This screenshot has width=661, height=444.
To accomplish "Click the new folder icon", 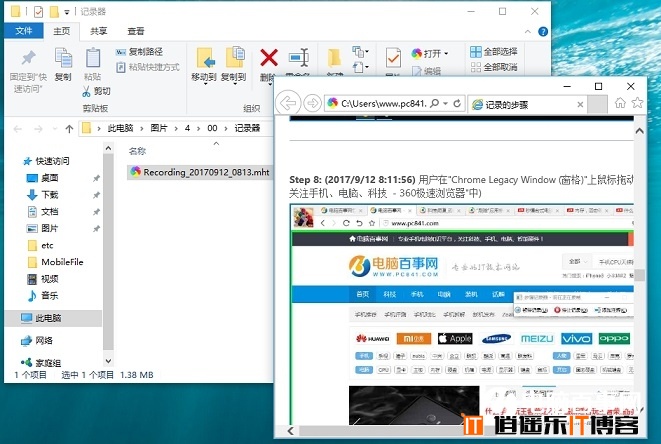I will tap(334, 58).
